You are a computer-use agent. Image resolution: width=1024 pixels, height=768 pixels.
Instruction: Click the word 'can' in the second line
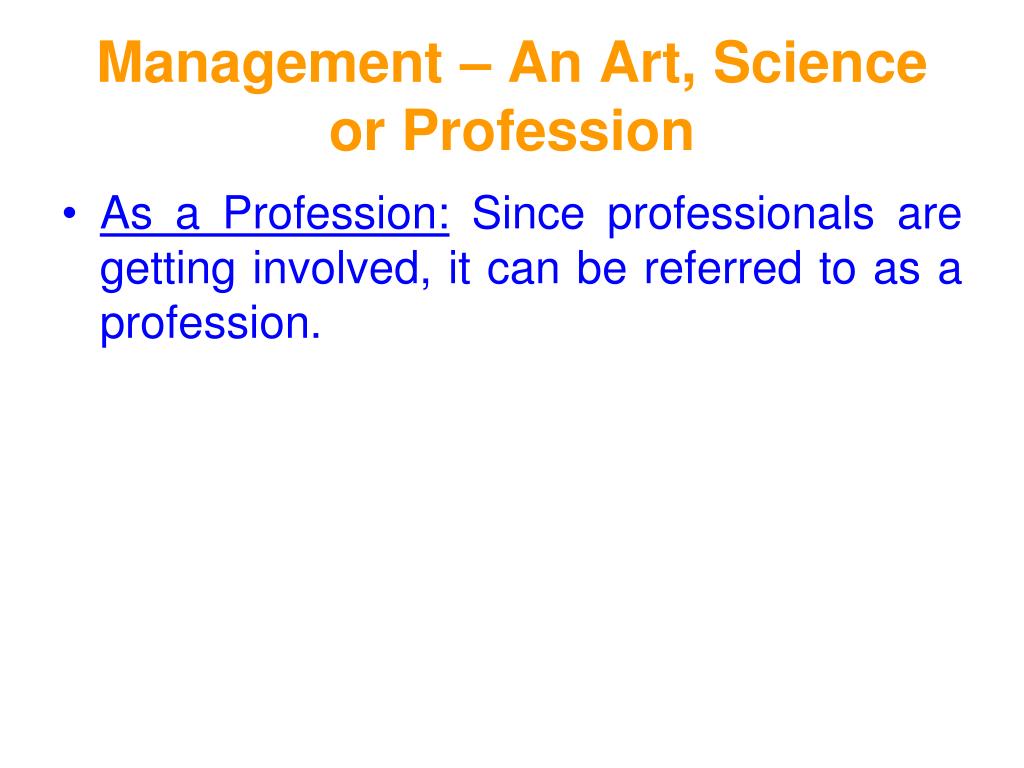point(523,271)
